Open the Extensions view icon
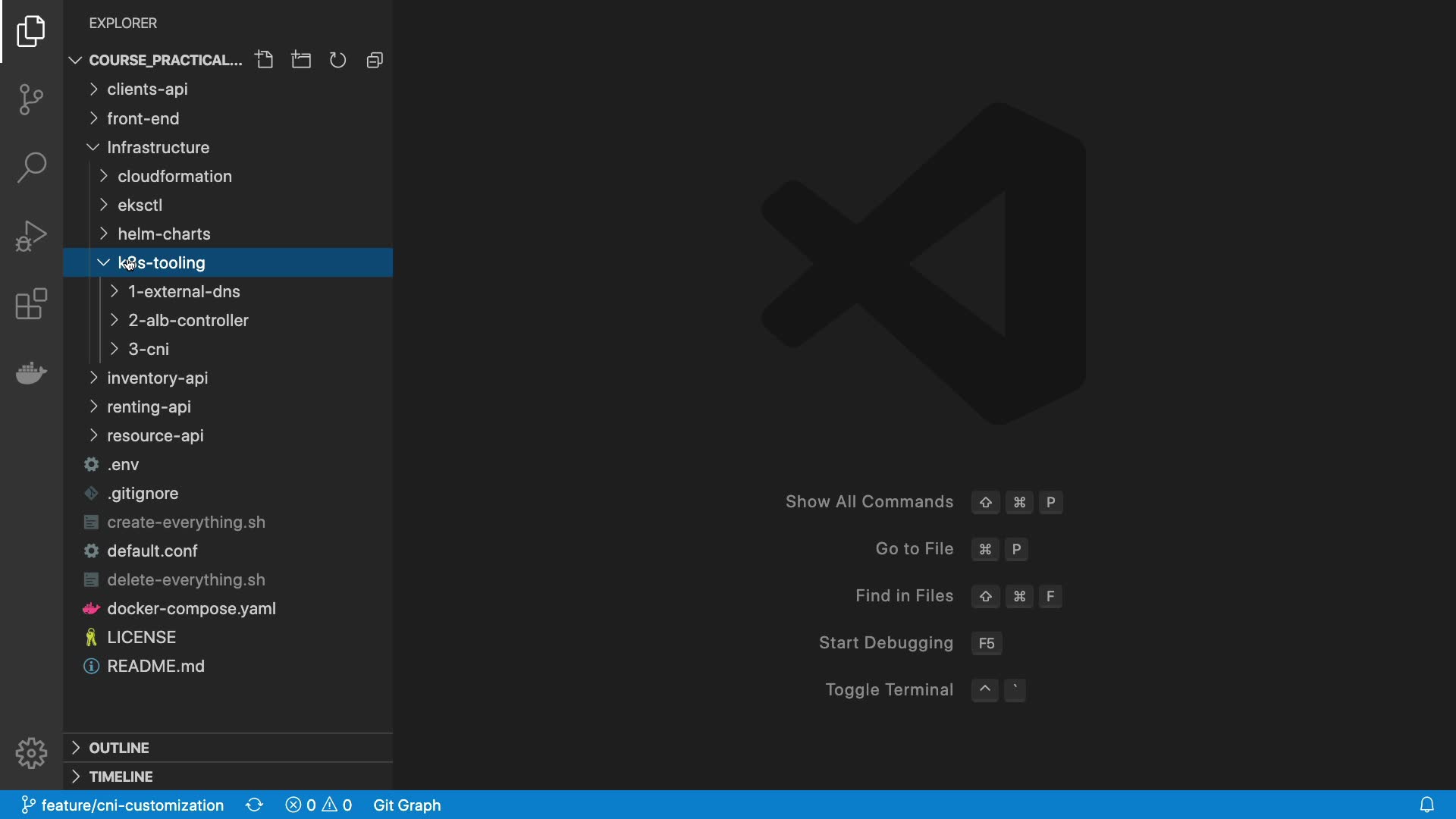Viewport: 1456px width, 819px height. [x=31, y=304]
